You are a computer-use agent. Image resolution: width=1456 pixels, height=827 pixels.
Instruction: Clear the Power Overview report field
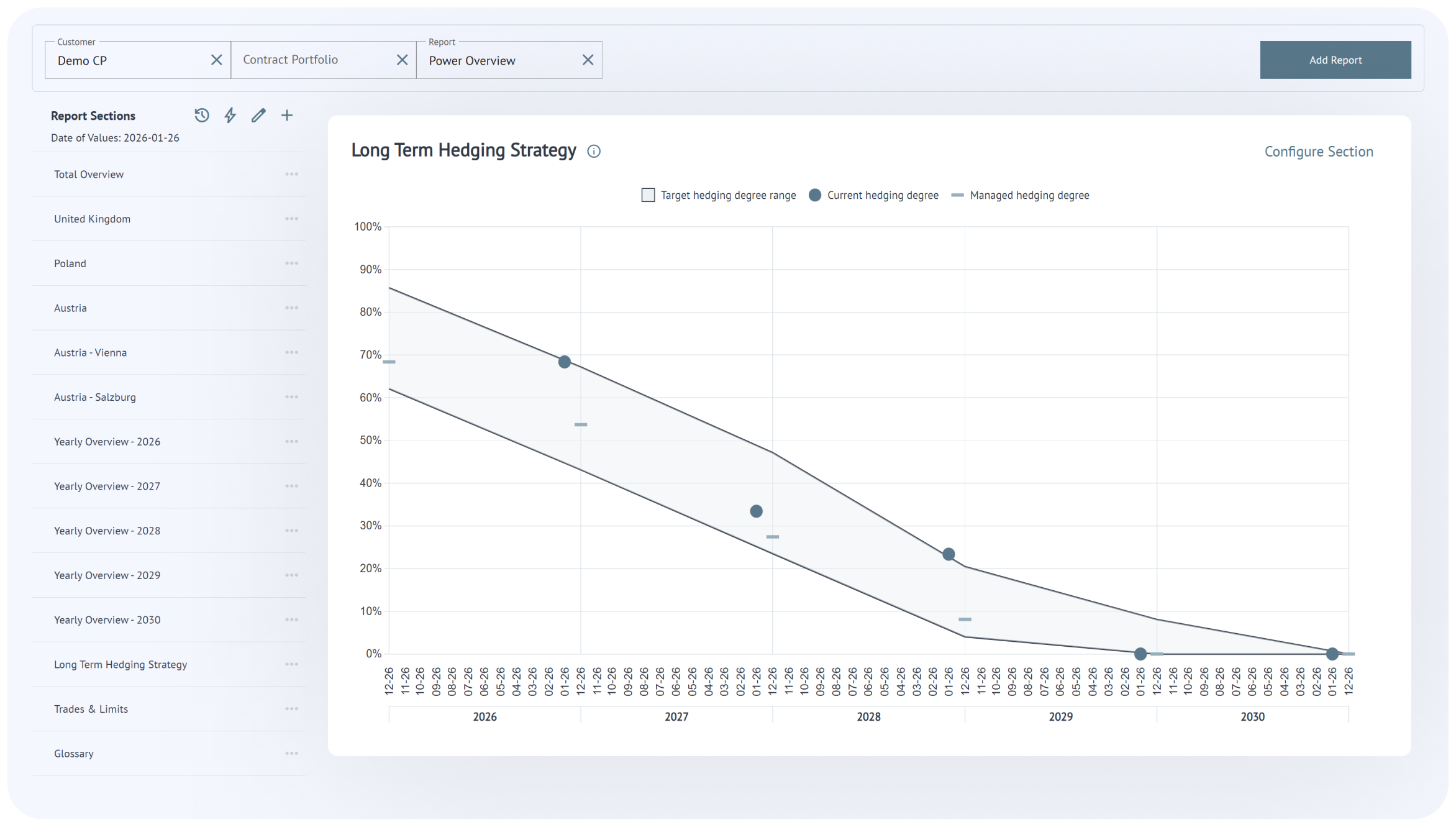pyautogui.click(x=588, y=60)
